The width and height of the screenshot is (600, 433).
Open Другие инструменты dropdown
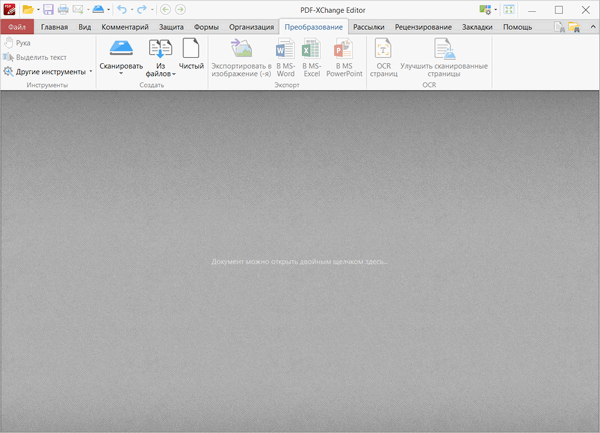[48, 72]
